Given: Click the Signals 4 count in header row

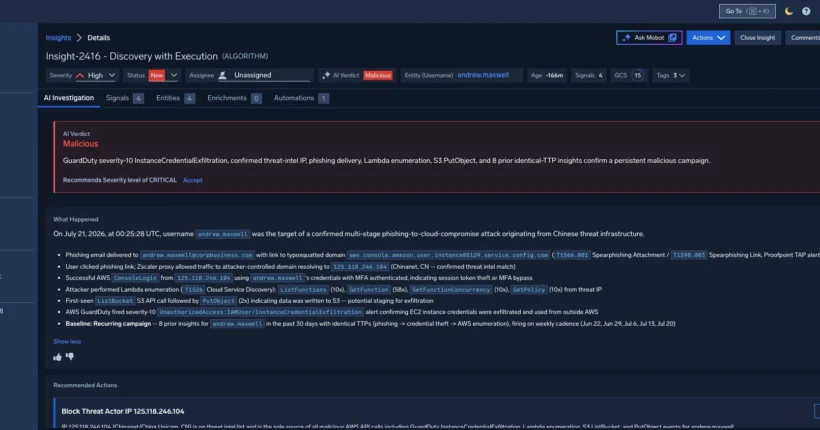Looking at the screenshot, I should (588, 75).
